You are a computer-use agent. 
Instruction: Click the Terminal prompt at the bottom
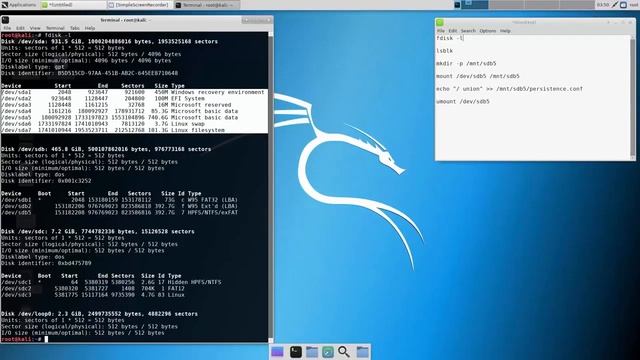[24, 339]
